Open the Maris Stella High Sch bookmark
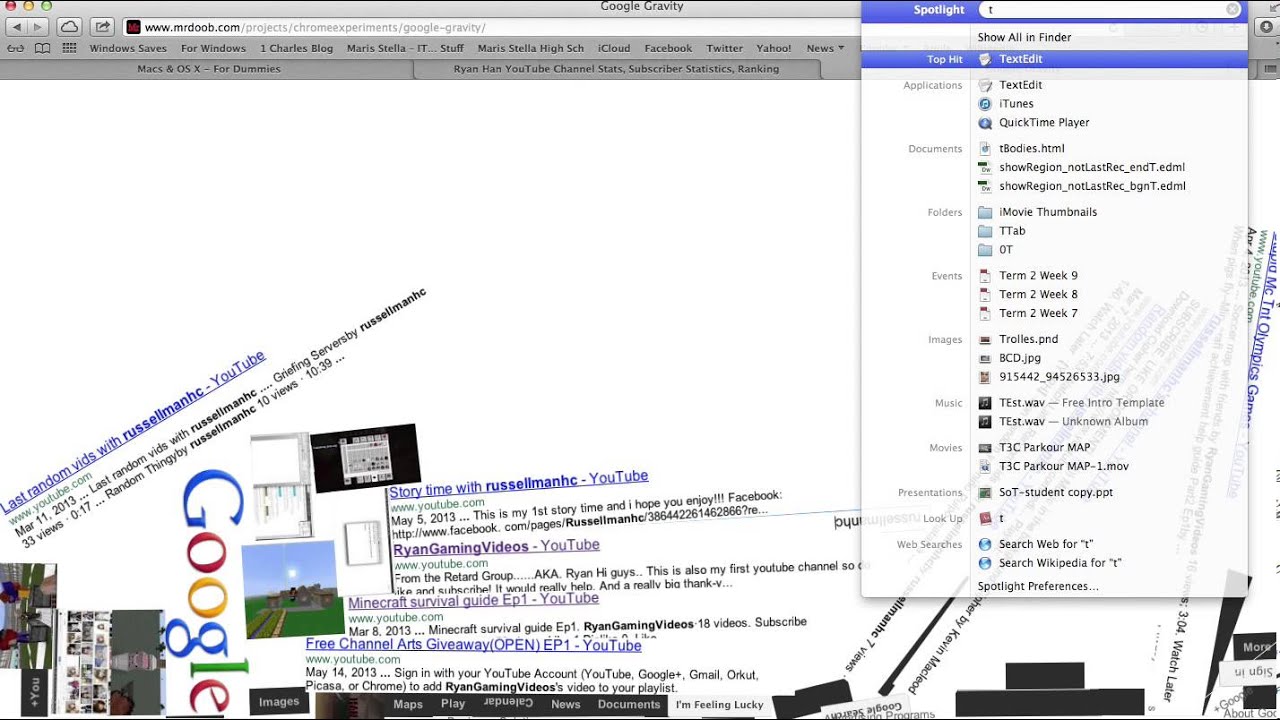This screenshot has height=720, width=1280. pos(531,48)
